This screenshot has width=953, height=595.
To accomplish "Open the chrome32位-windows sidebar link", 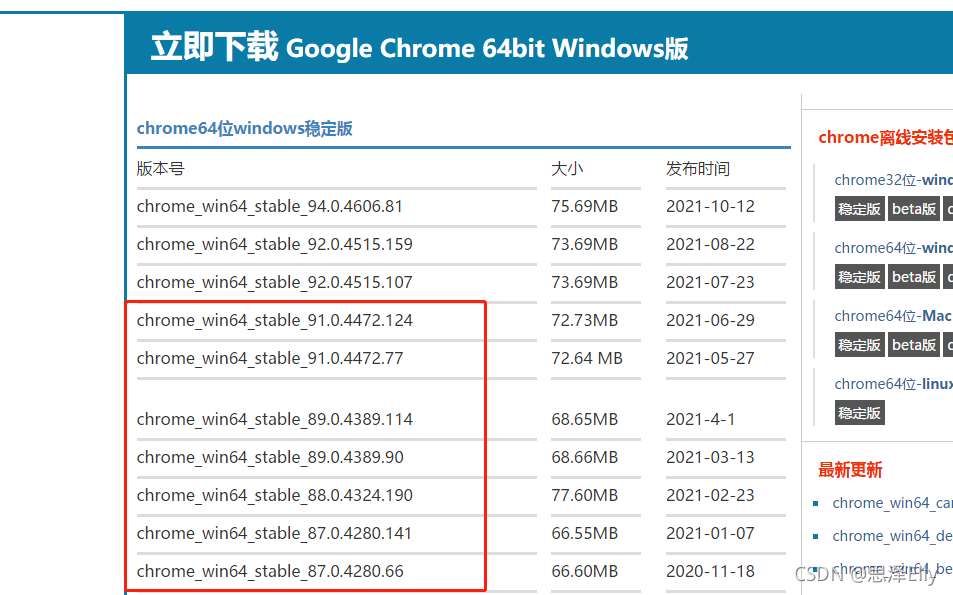I will pyautogui.click(x=893, y=180).
